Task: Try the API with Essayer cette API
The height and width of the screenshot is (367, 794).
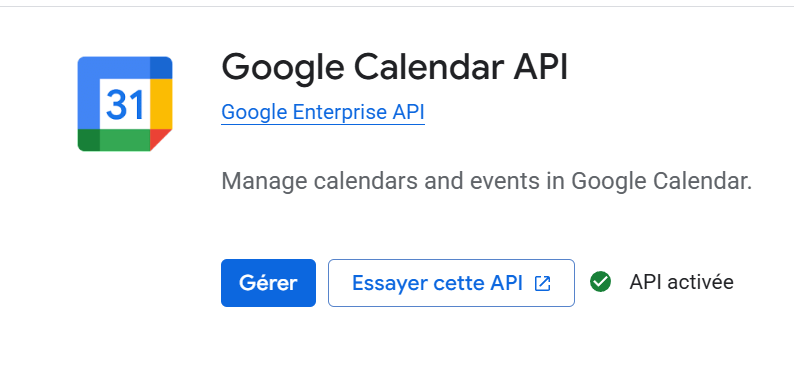Action: click(451, 283)
